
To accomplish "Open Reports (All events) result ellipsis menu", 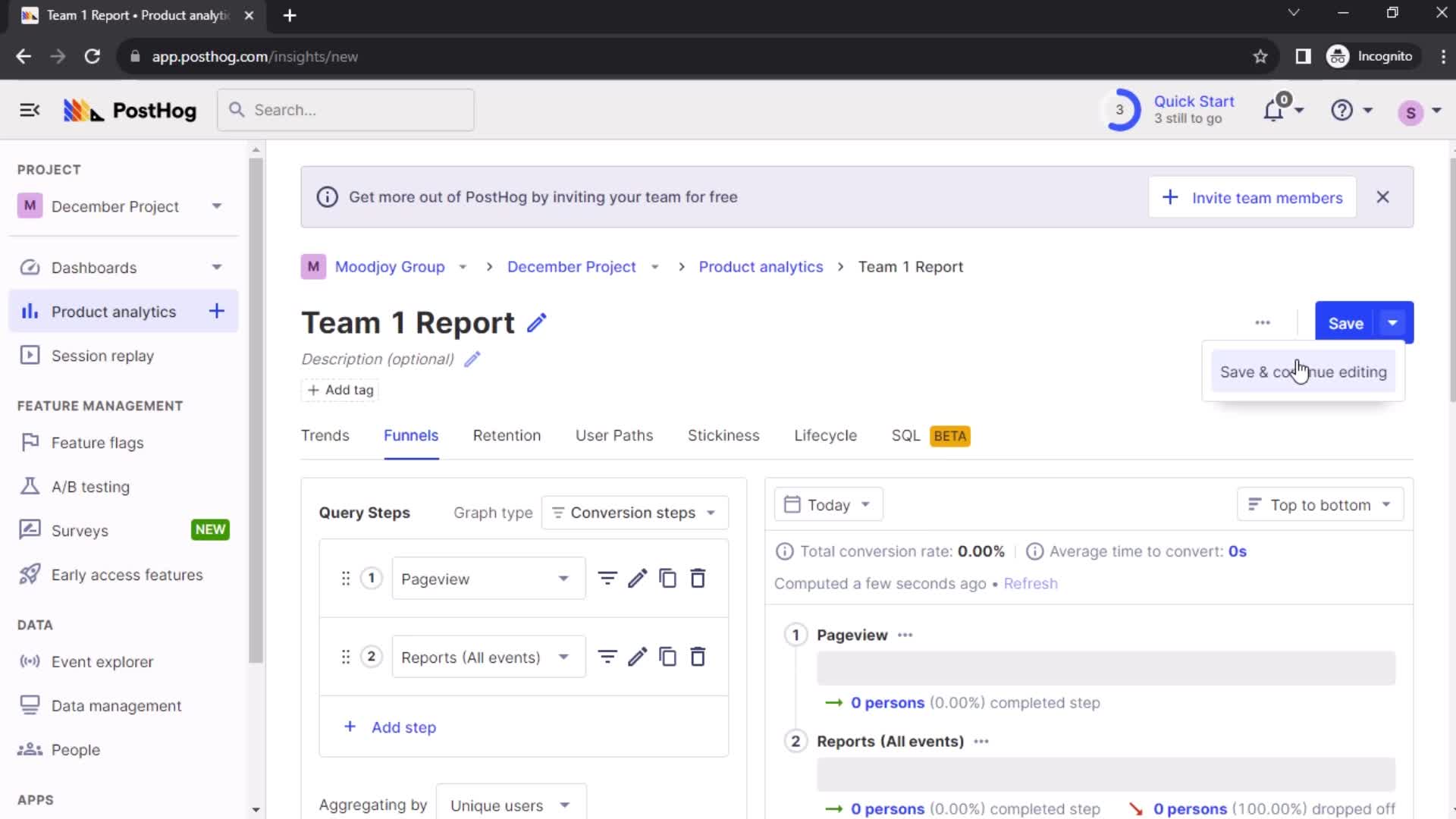I will (981, 741).
